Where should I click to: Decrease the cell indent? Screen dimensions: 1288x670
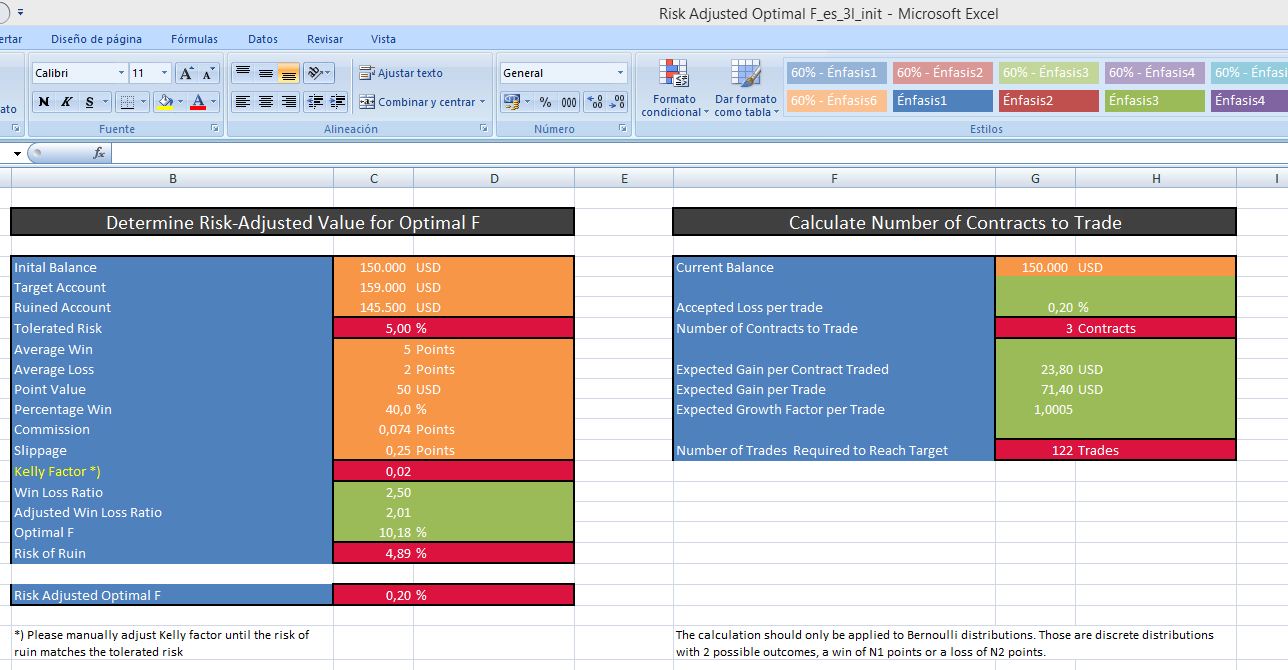(315, 102)
